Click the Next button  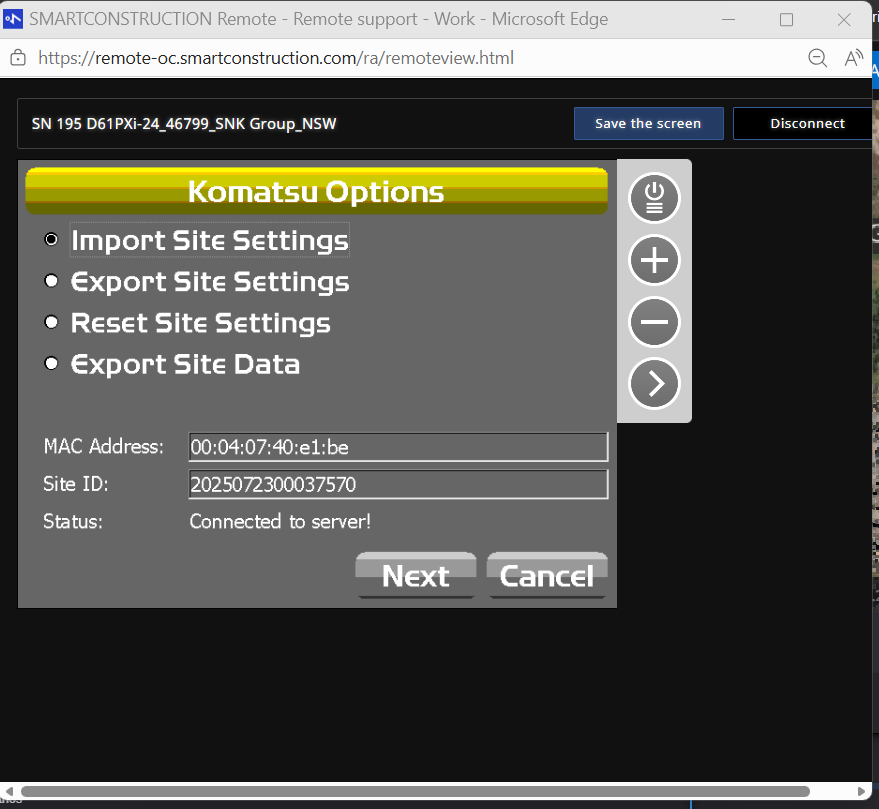coord(416,576)
